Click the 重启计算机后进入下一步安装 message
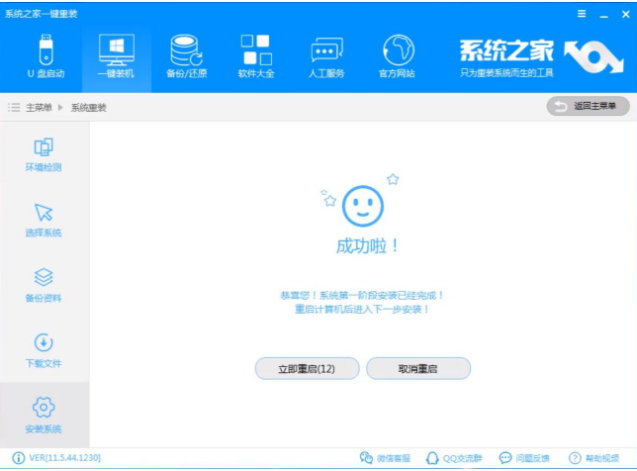Viewport: 637px width, 471px height. [362, 309]
